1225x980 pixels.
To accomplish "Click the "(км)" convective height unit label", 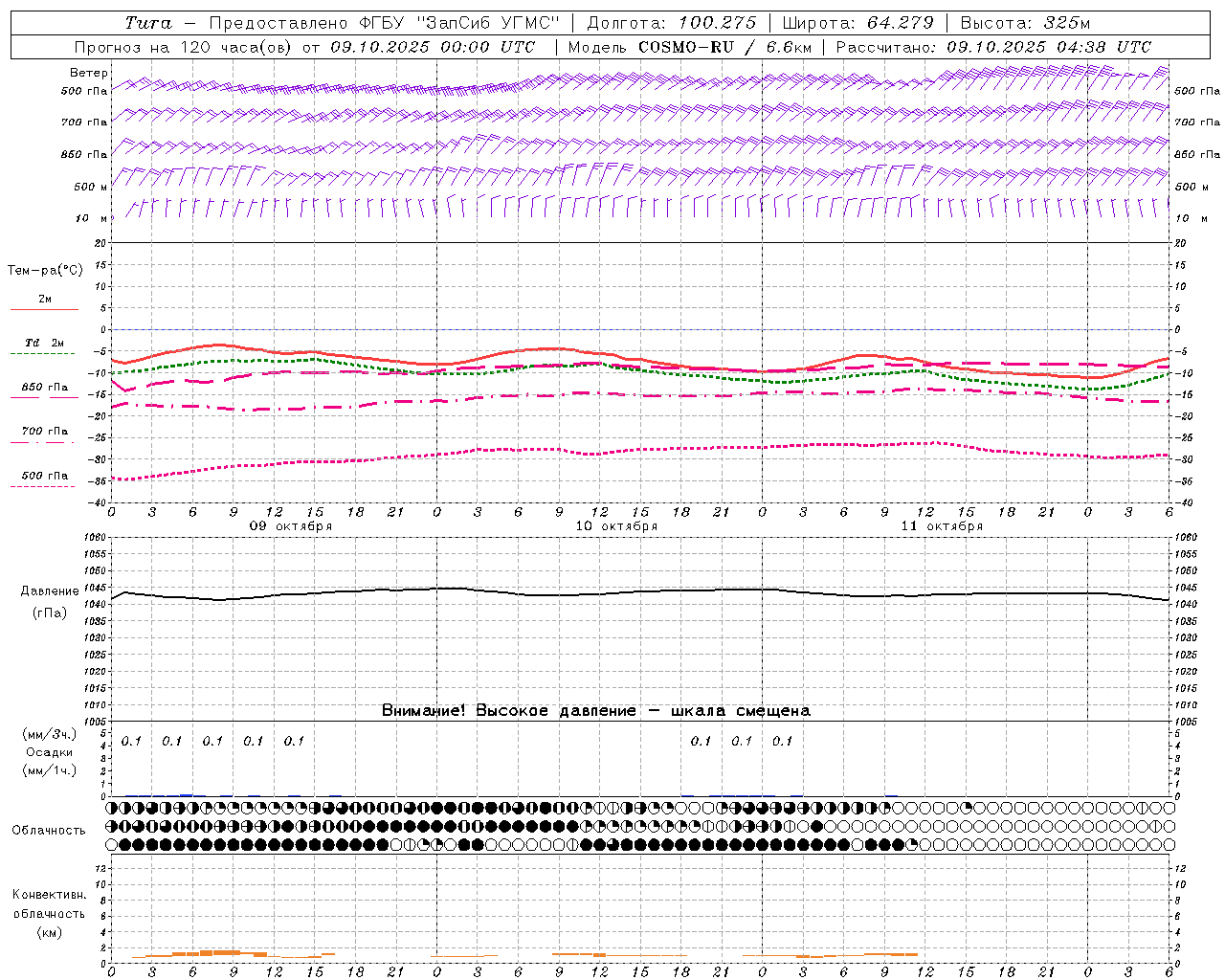I will tap(49, 932).
